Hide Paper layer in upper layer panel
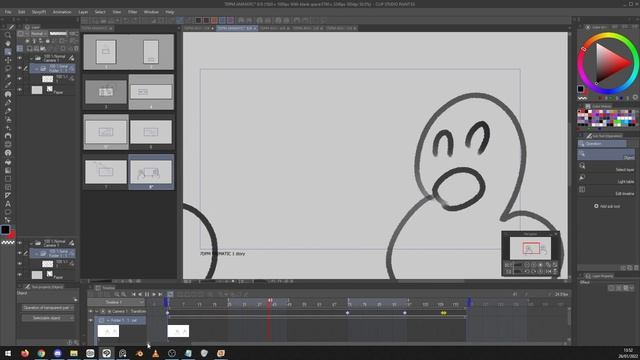Screen dimensions: 640x360 [x=20, y=89]
